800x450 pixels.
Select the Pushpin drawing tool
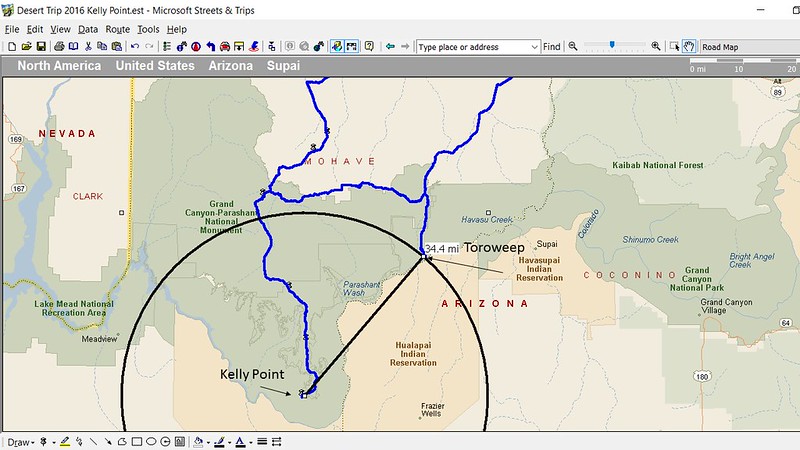pos(43,442)
